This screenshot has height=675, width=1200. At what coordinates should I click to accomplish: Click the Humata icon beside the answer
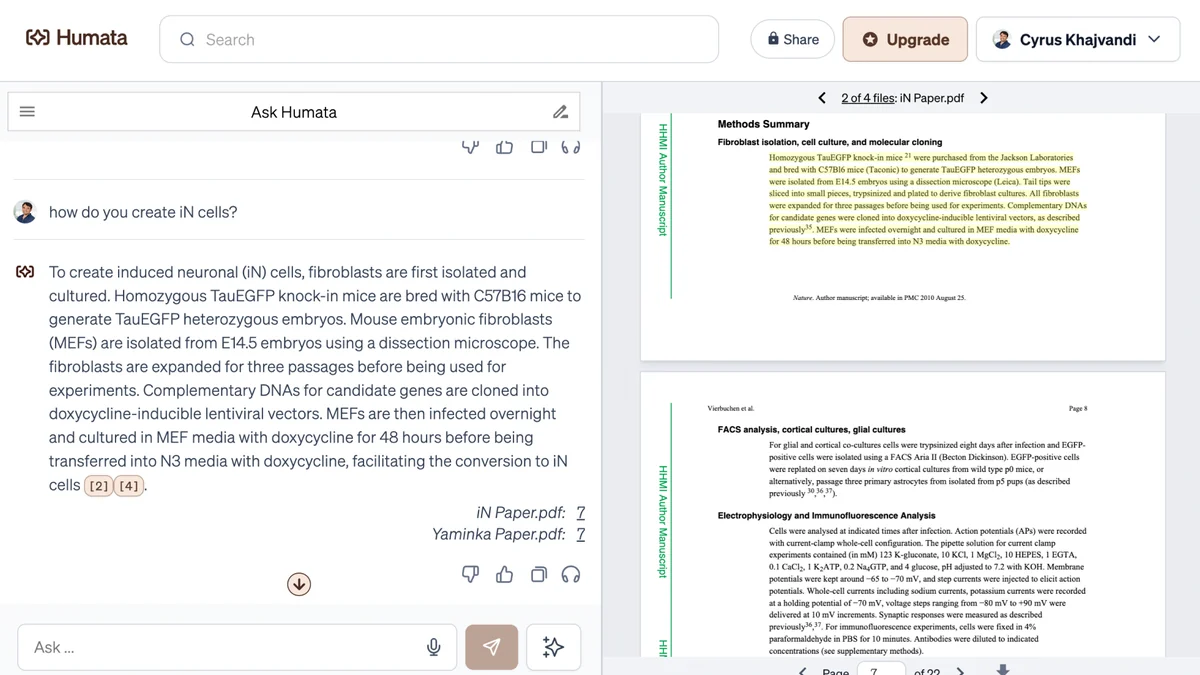pyautogui.click(x=25, y=272)
